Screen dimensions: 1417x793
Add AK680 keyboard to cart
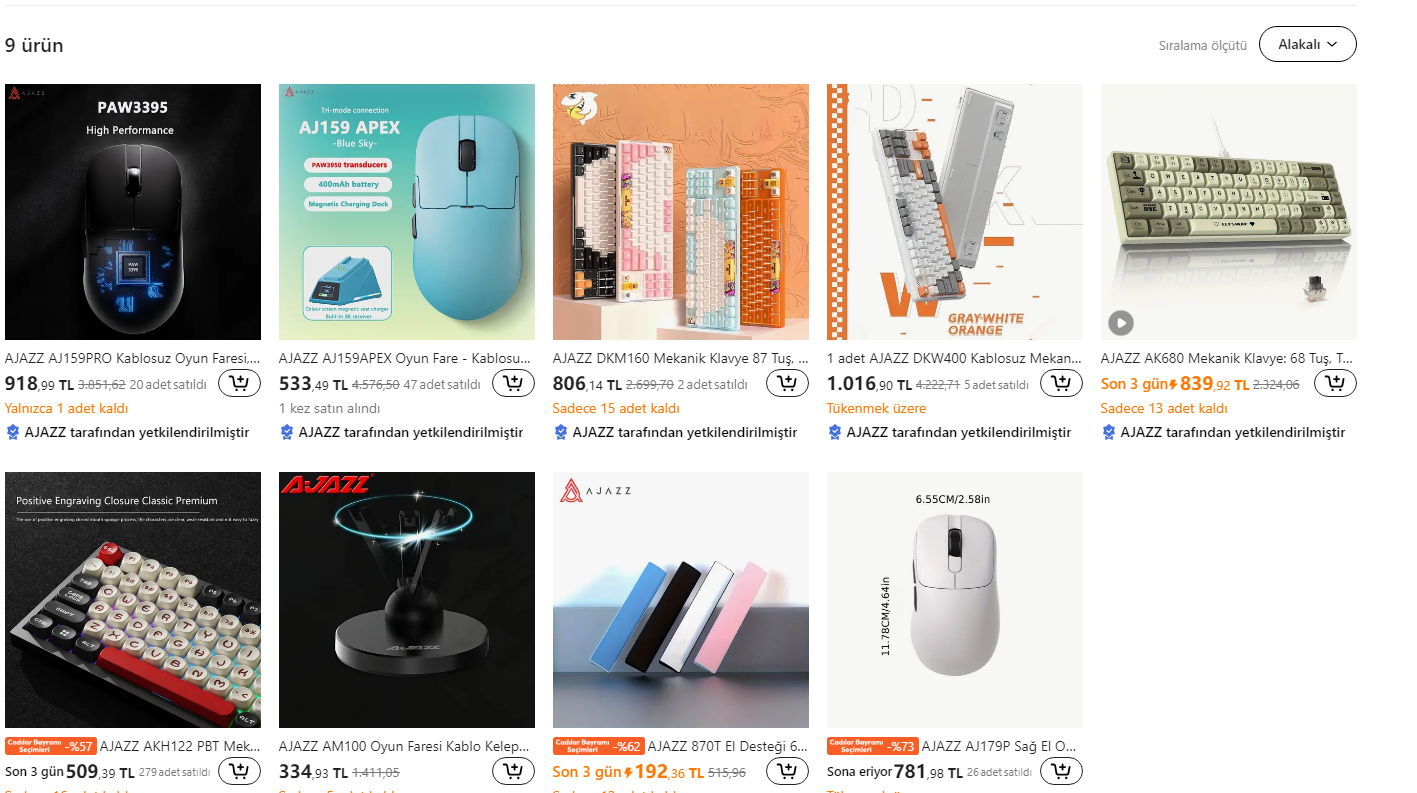(x=1335, y=383)
